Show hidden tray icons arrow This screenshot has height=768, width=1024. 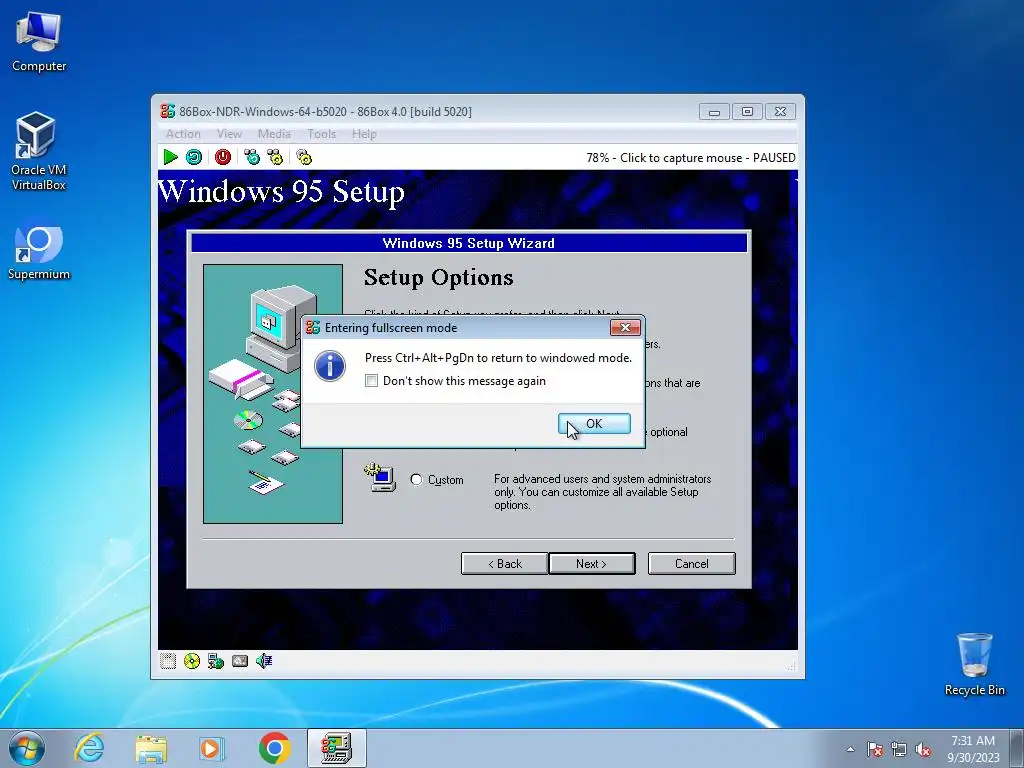pos(850,749)
